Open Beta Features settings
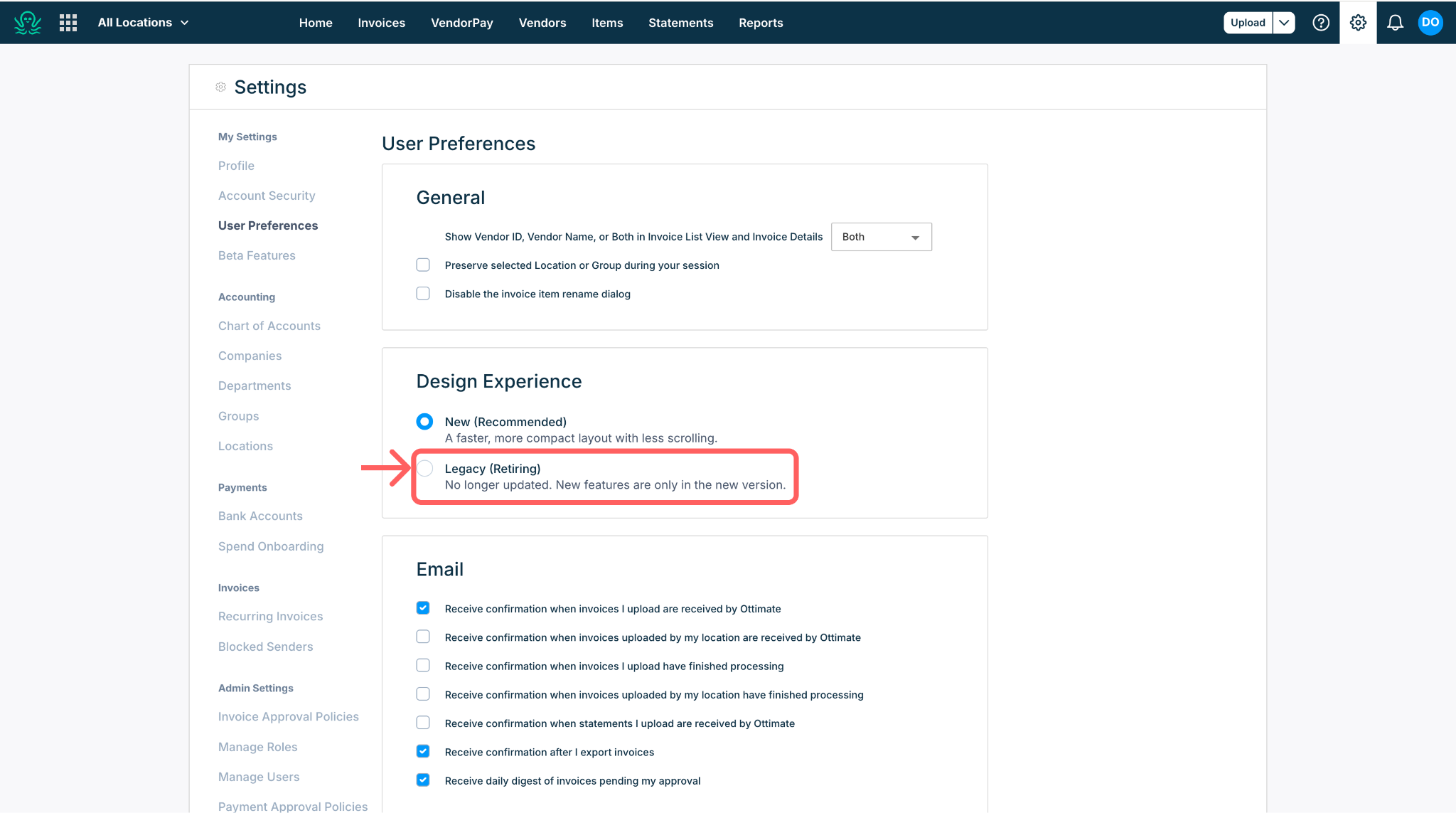Screen dimensions: 1456x813 click(x=257, y=255)
